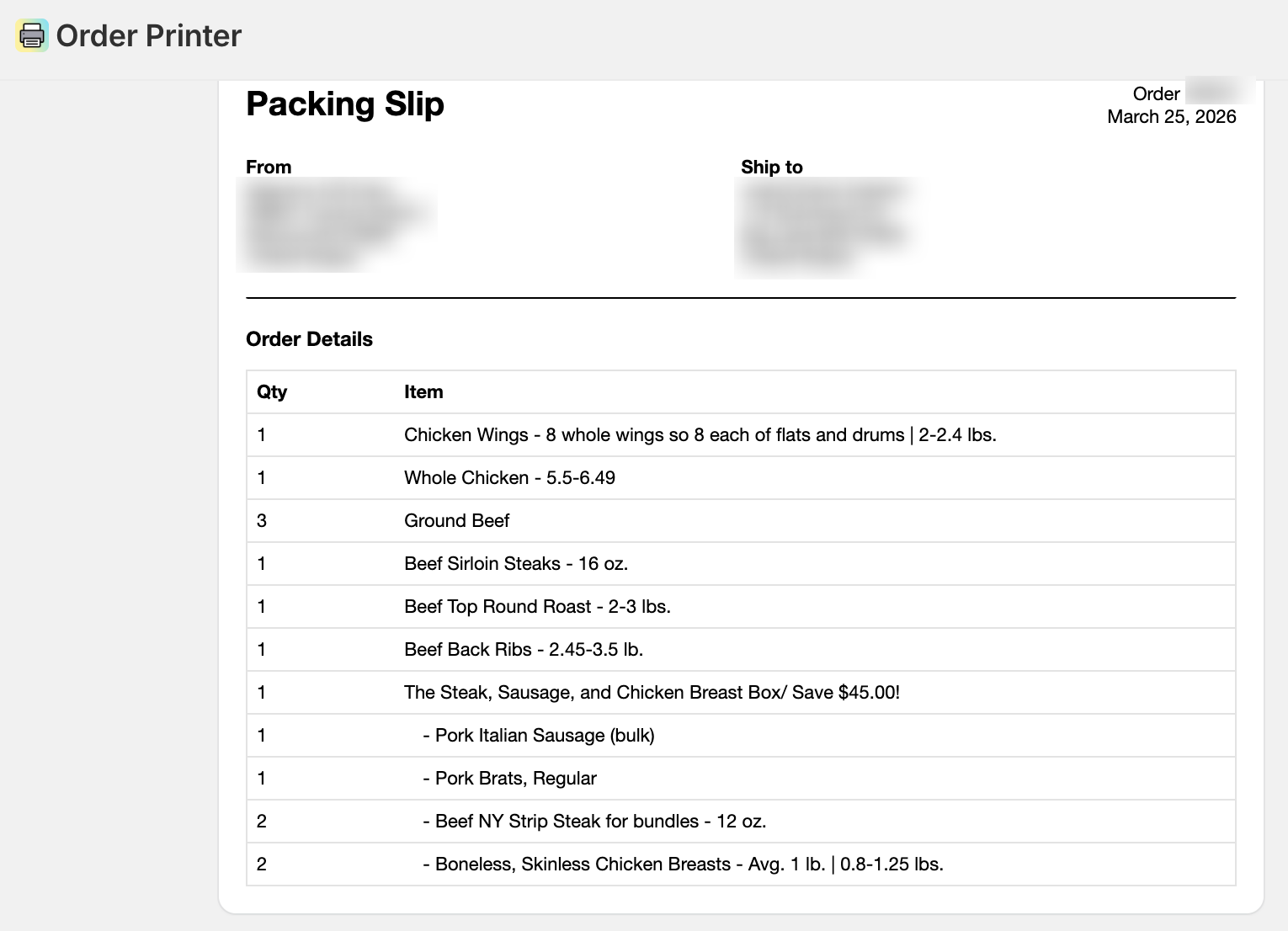The height and width of the screenshot is (931, 1288).
Task: Click the From address label
Action: (x=269, y=167)
